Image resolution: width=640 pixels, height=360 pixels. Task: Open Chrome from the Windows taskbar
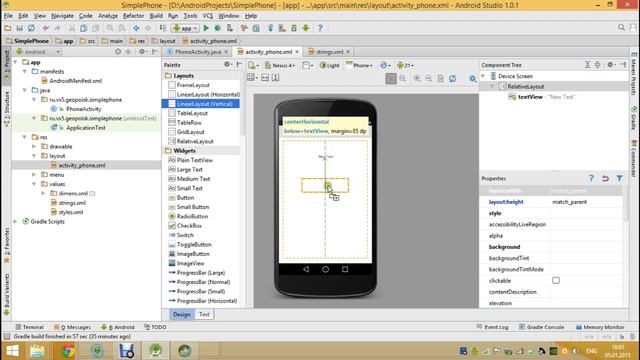click(68, 351)
